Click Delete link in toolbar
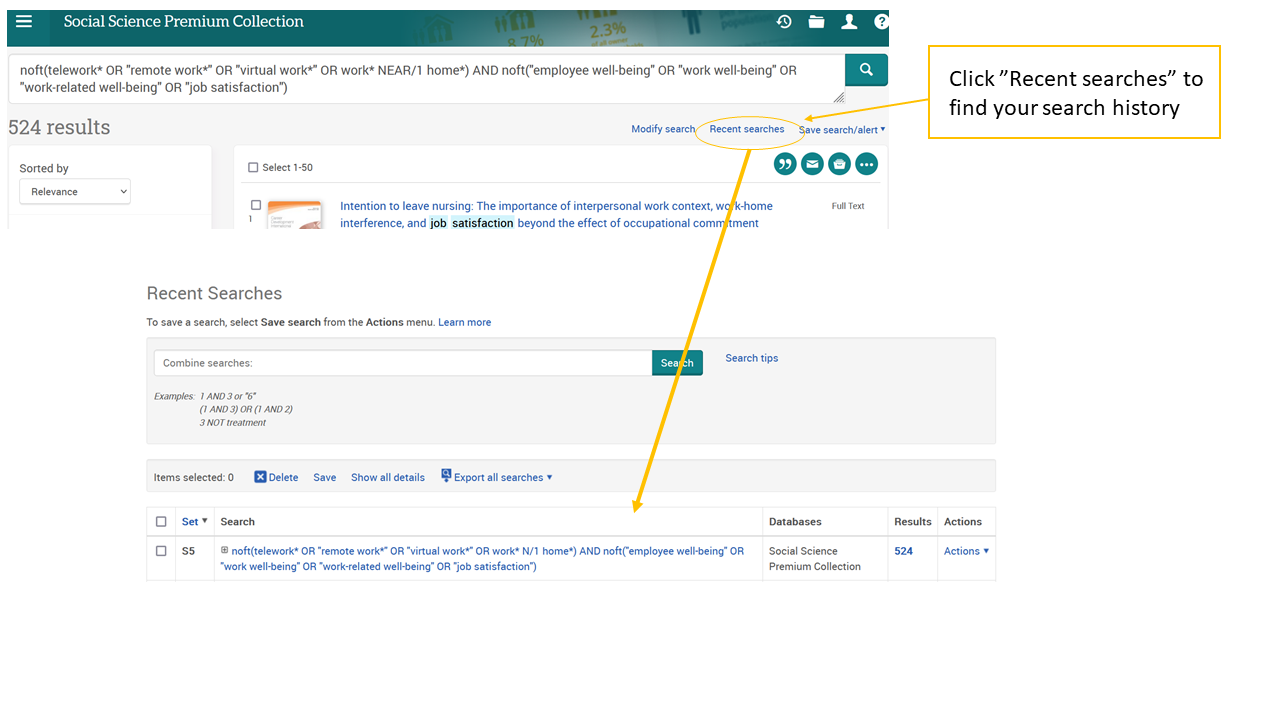The image size is (1280, 720). (x=283, y=477)
